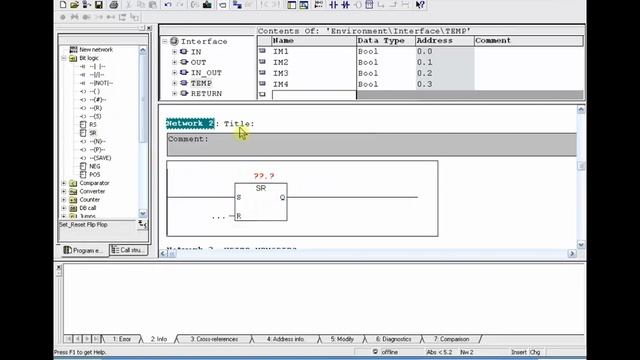Select the RETURN interface node
640x360 pixels.
click(x=206, y=93)
